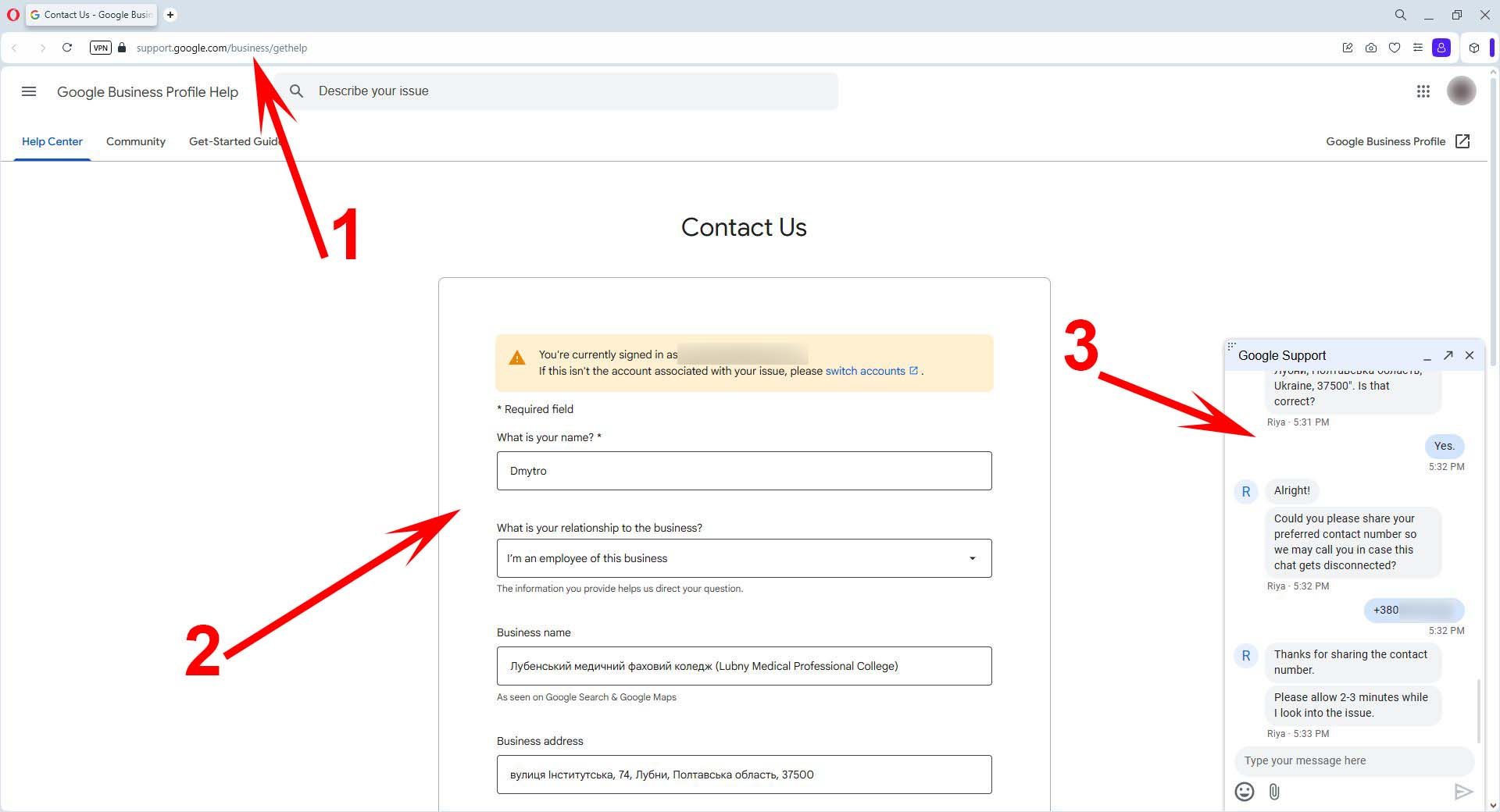
Task: Open the browser tab search icon
Action: 1400,14
